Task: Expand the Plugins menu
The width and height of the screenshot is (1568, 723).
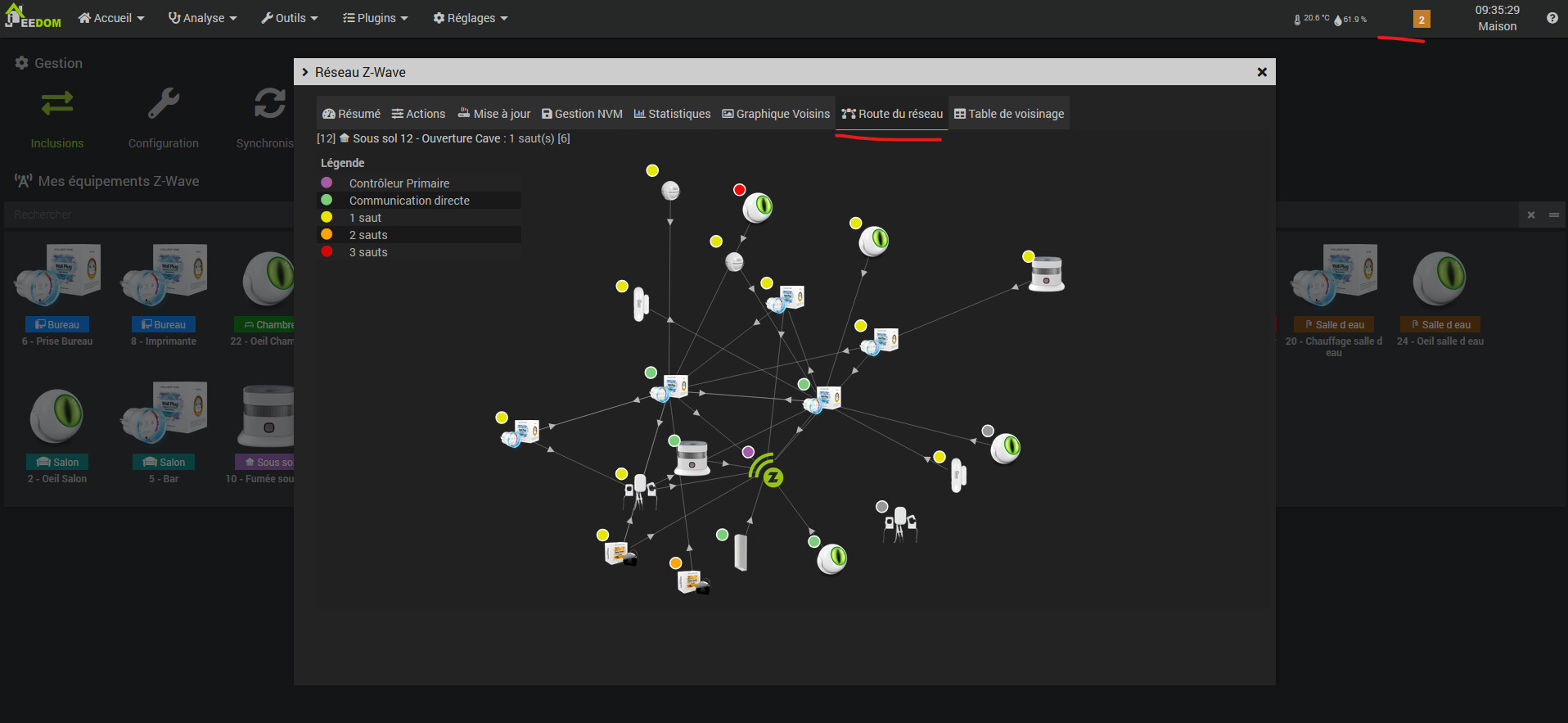Action: [376, 18]
